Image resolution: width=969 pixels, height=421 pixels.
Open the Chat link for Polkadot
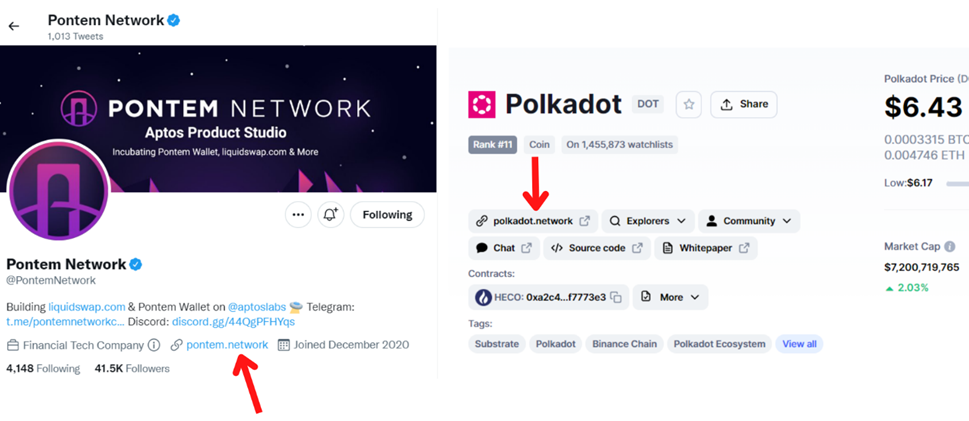[x=504, y=248]
